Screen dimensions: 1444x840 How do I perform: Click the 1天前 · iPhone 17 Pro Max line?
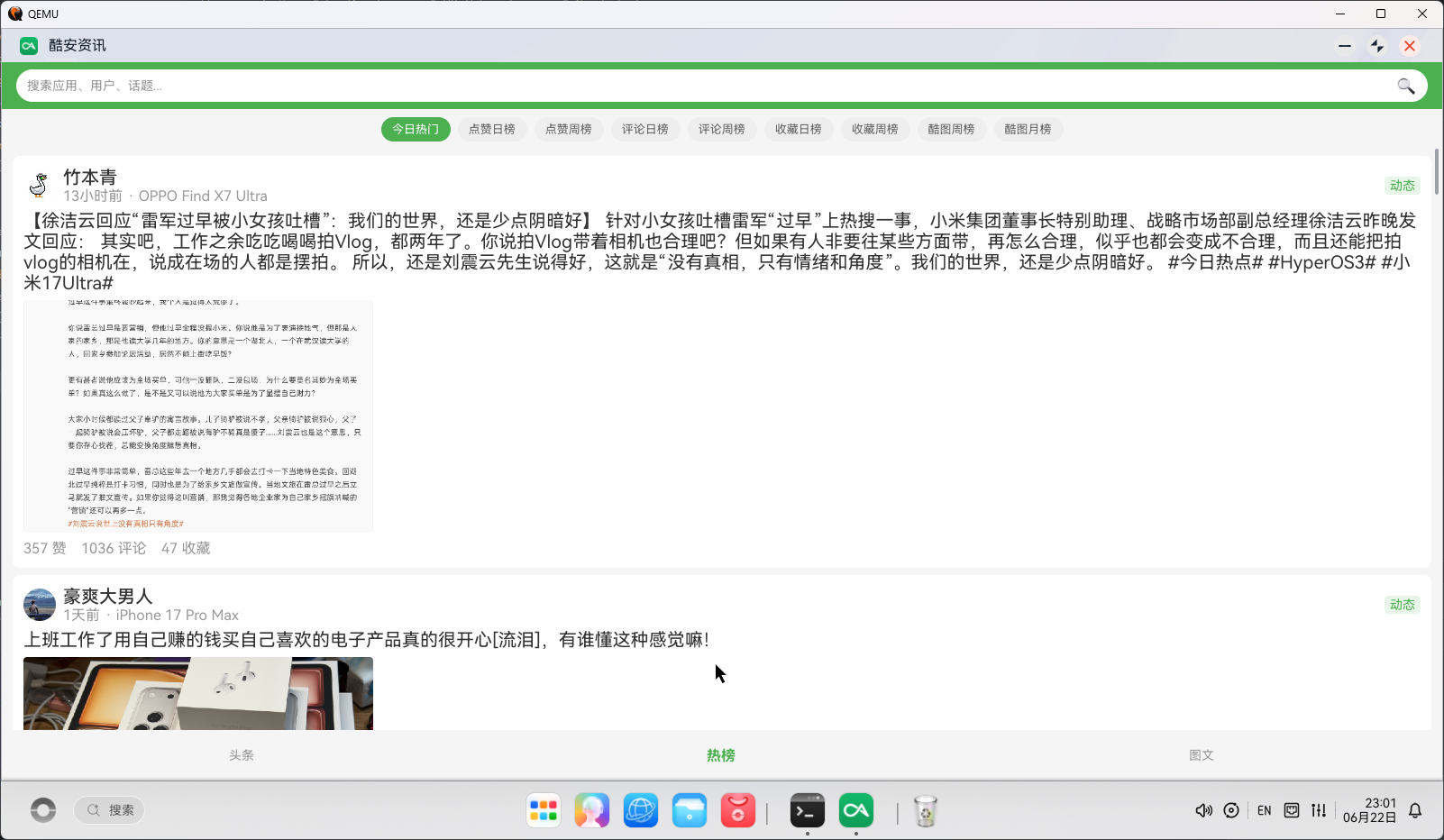point(151,615)
